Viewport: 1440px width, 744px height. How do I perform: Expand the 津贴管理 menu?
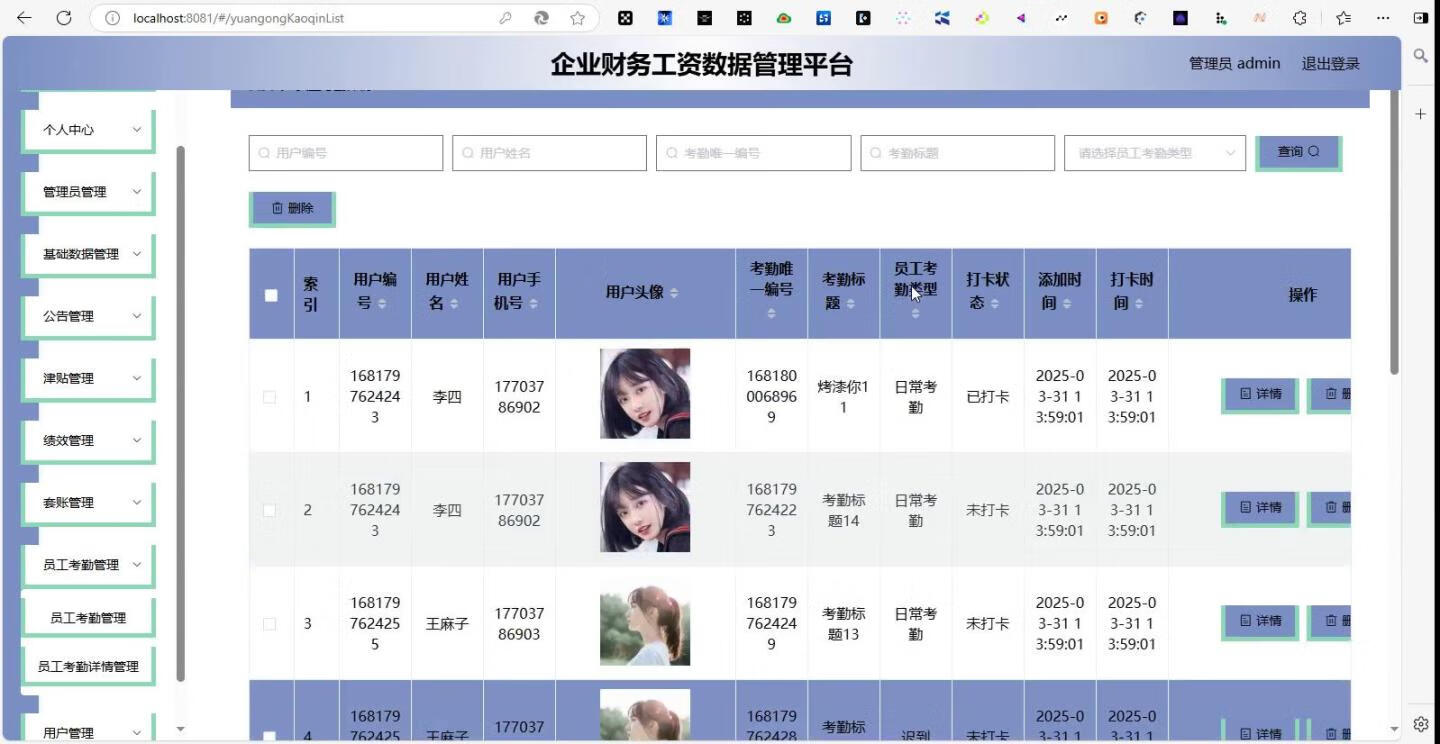click(88, 378)
